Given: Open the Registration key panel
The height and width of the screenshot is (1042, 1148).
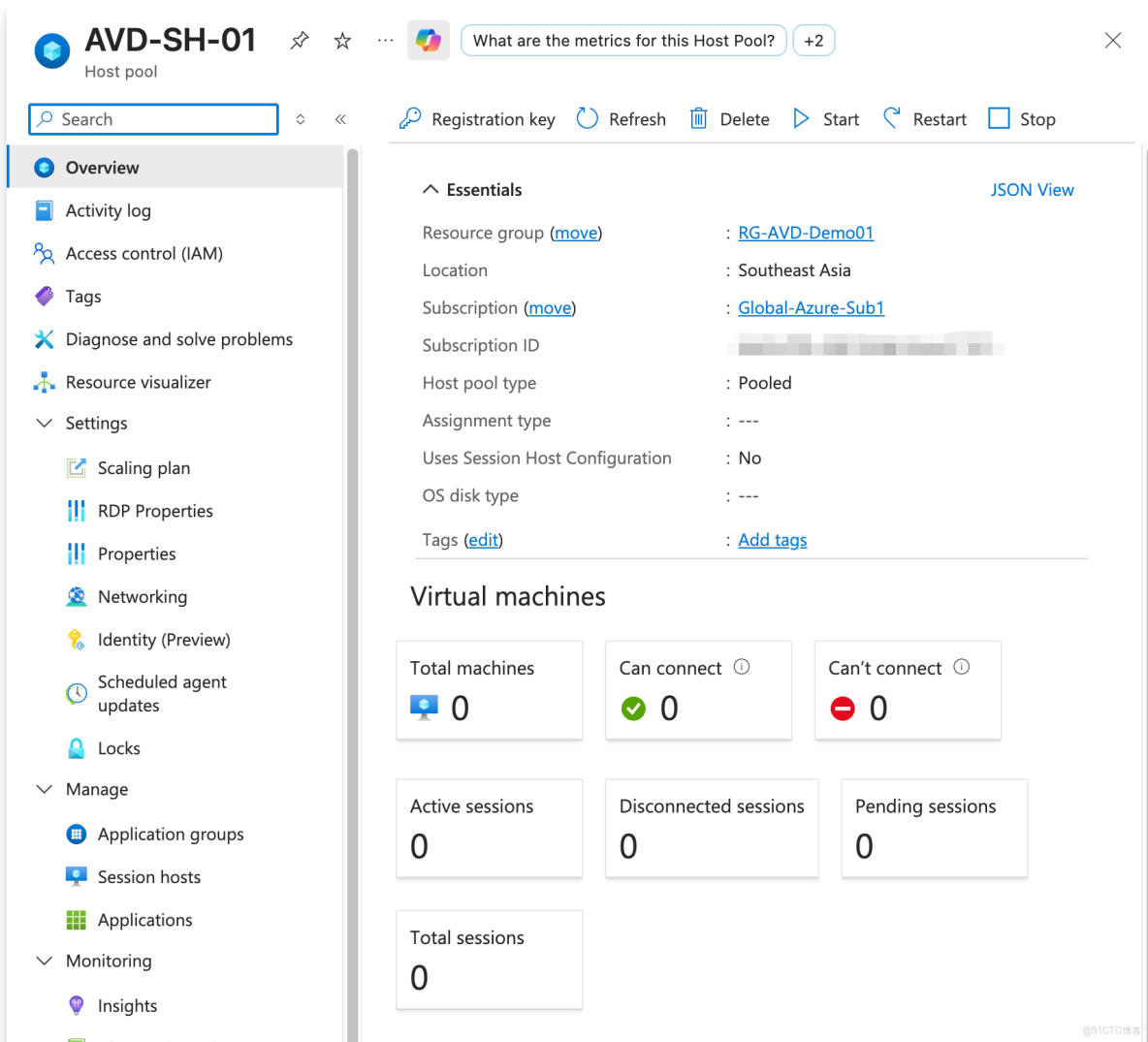Looking at the screenshot, I should pos(476,118).
